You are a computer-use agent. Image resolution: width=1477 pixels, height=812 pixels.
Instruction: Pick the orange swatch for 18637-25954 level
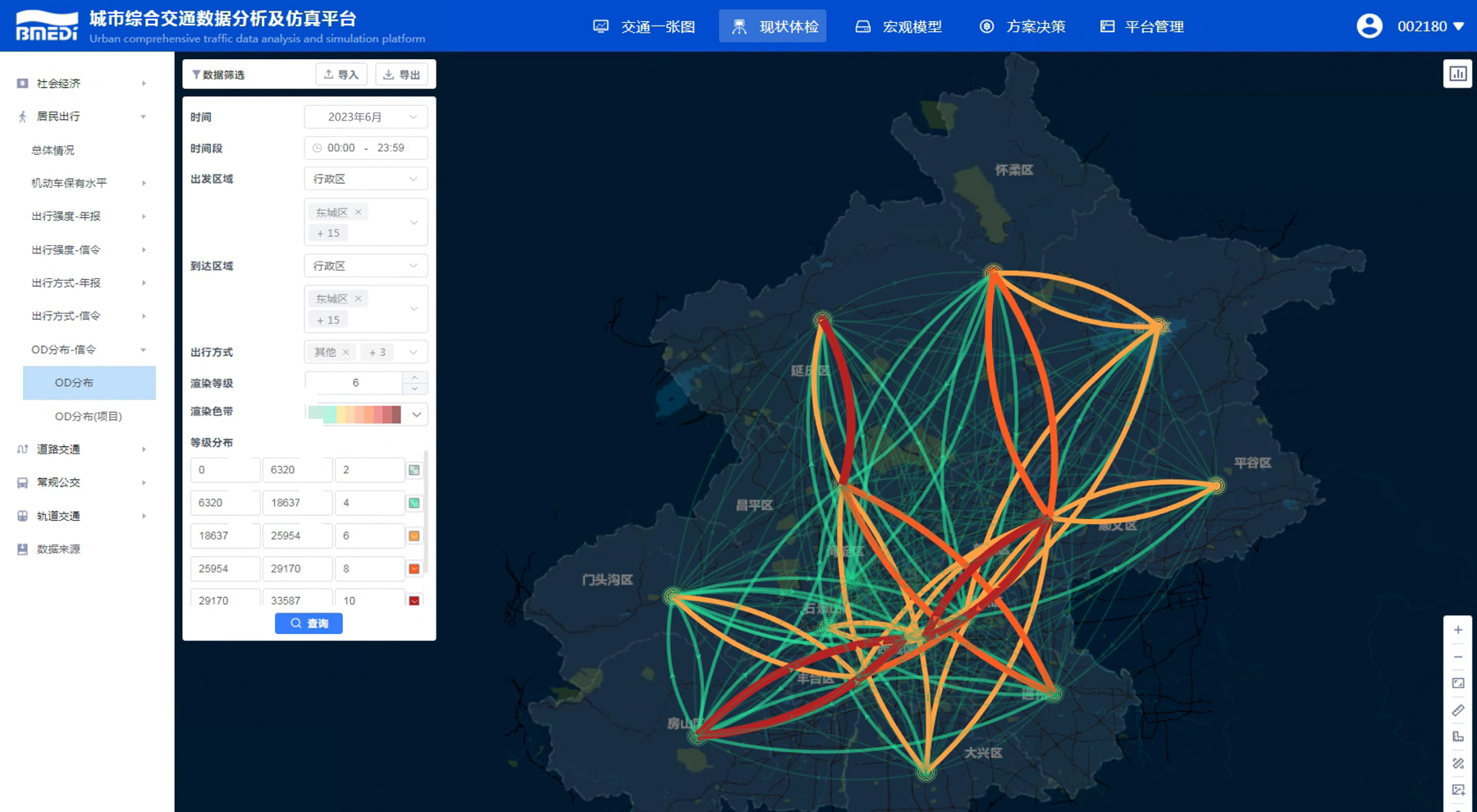pos(414,536)
